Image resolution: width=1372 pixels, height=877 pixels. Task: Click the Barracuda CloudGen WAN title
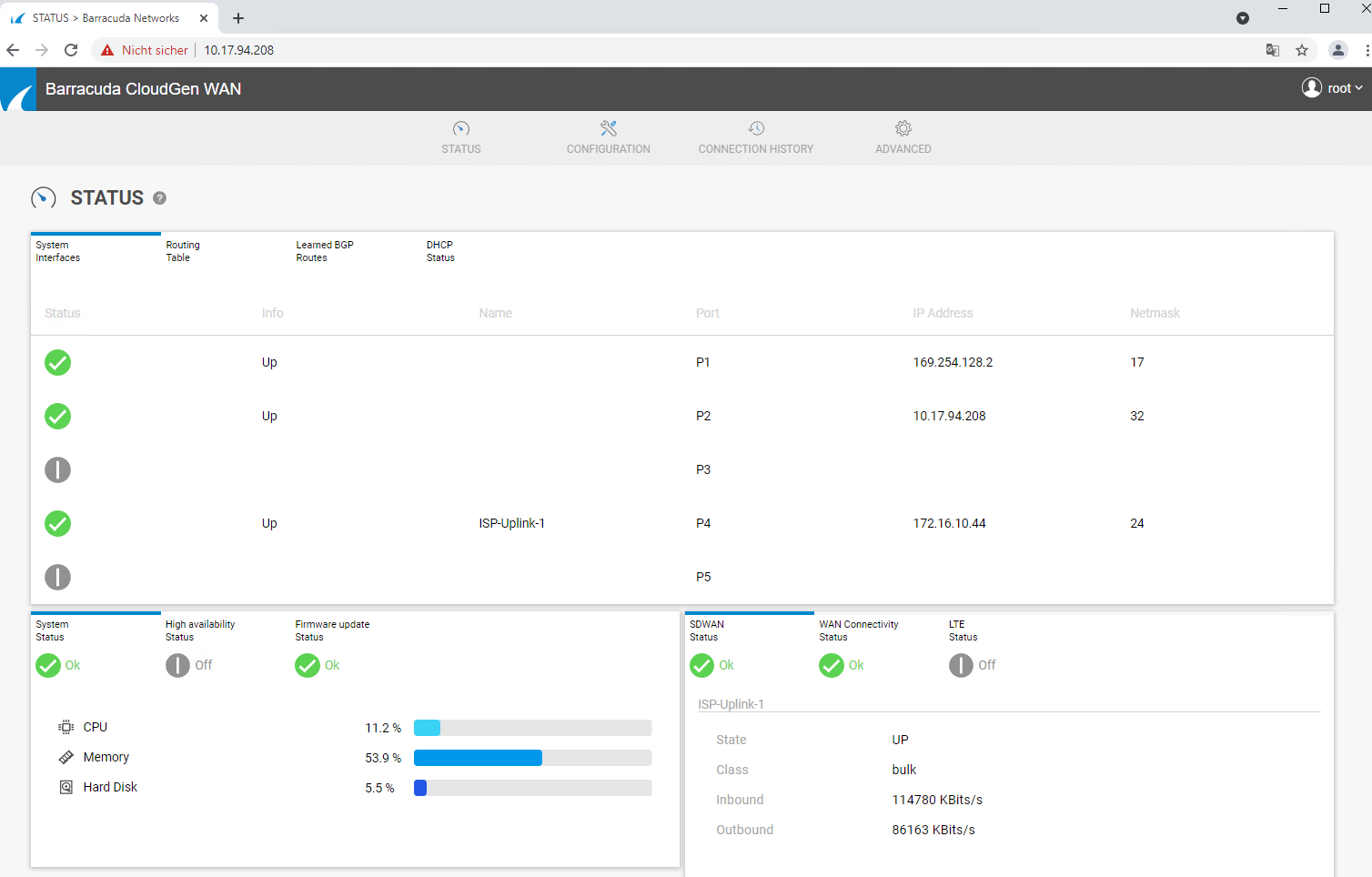(x=144, y=89)
